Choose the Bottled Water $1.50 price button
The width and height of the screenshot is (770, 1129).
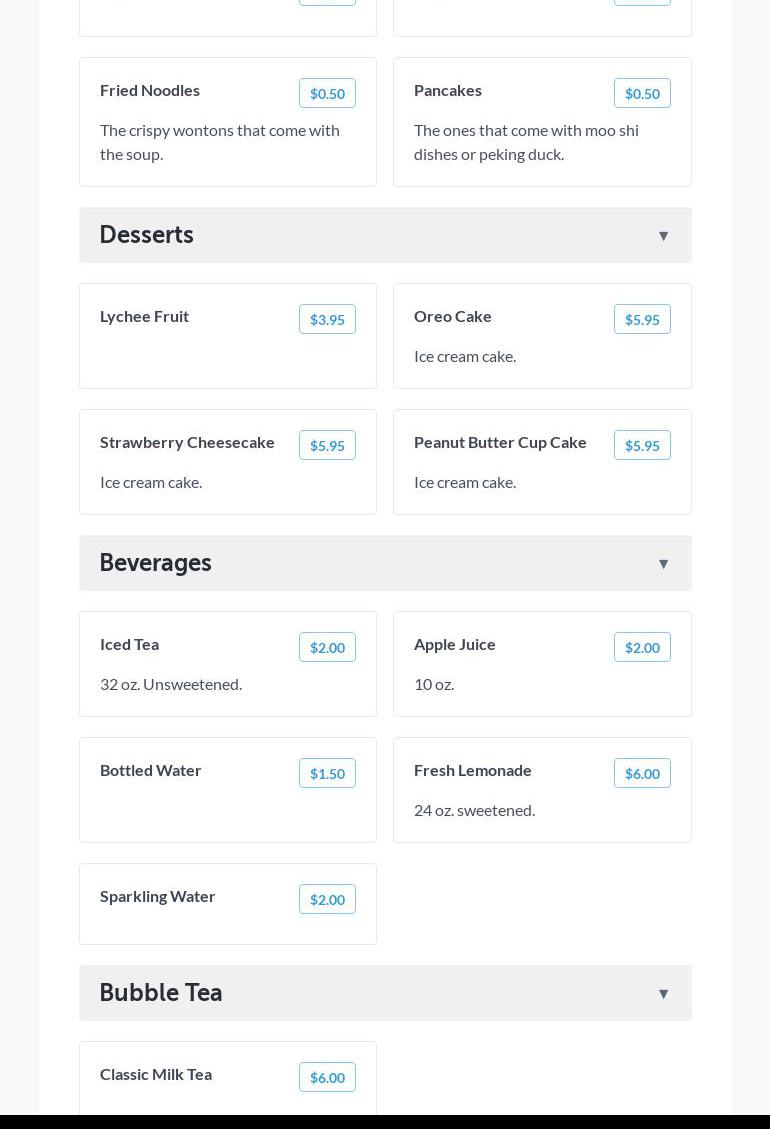(327, 773)
